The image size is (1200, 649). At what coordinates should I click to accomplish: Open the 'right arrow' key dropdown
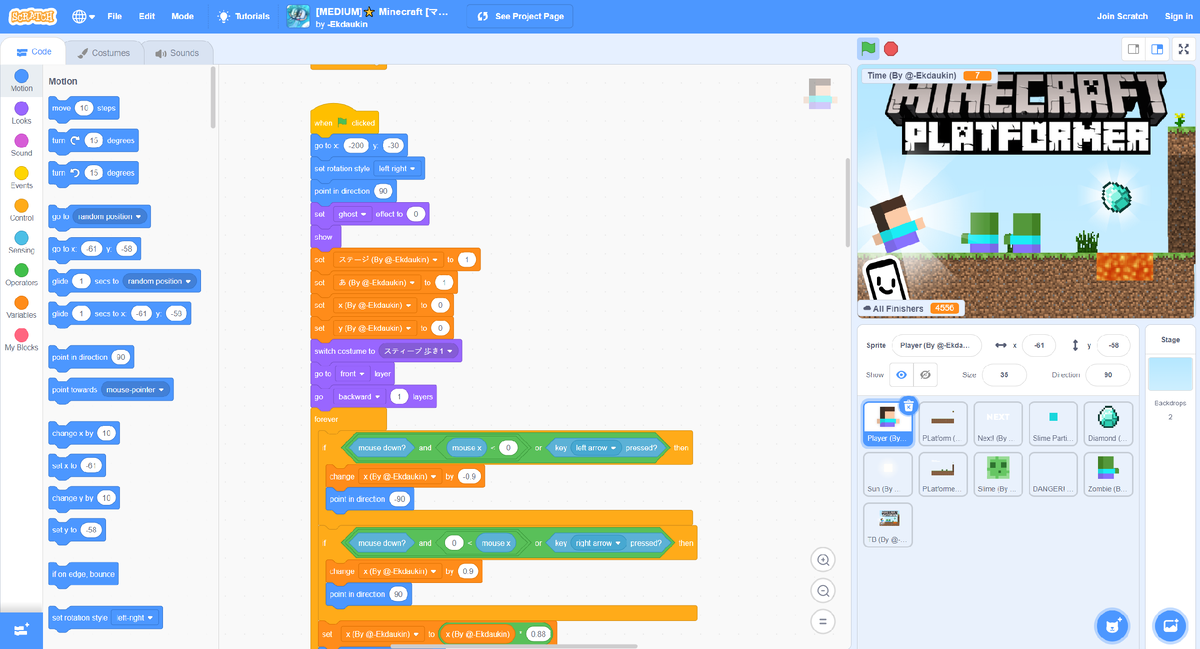coord(598,543)
